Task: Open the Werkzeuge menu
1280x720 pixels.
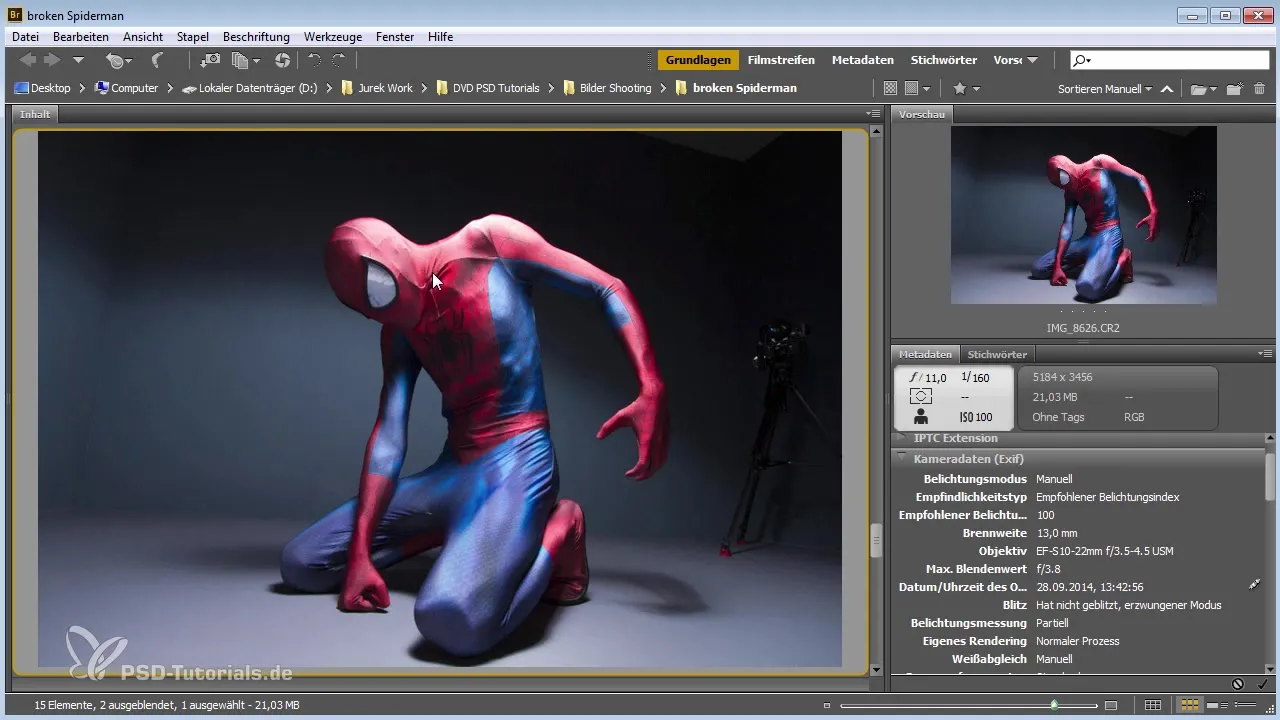Action: [333, 37]
